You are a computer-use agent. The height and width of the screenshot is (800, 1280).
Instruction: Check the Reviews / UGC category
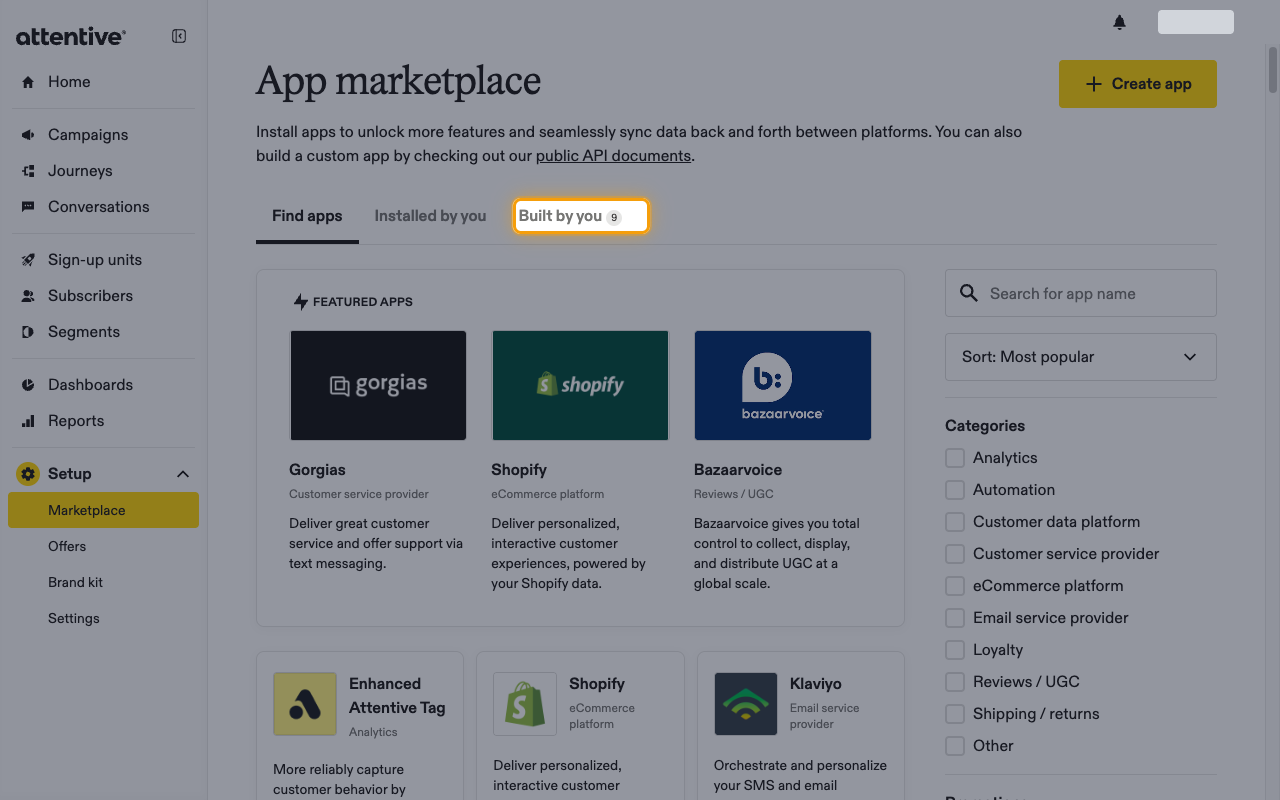tap(955, 682)
